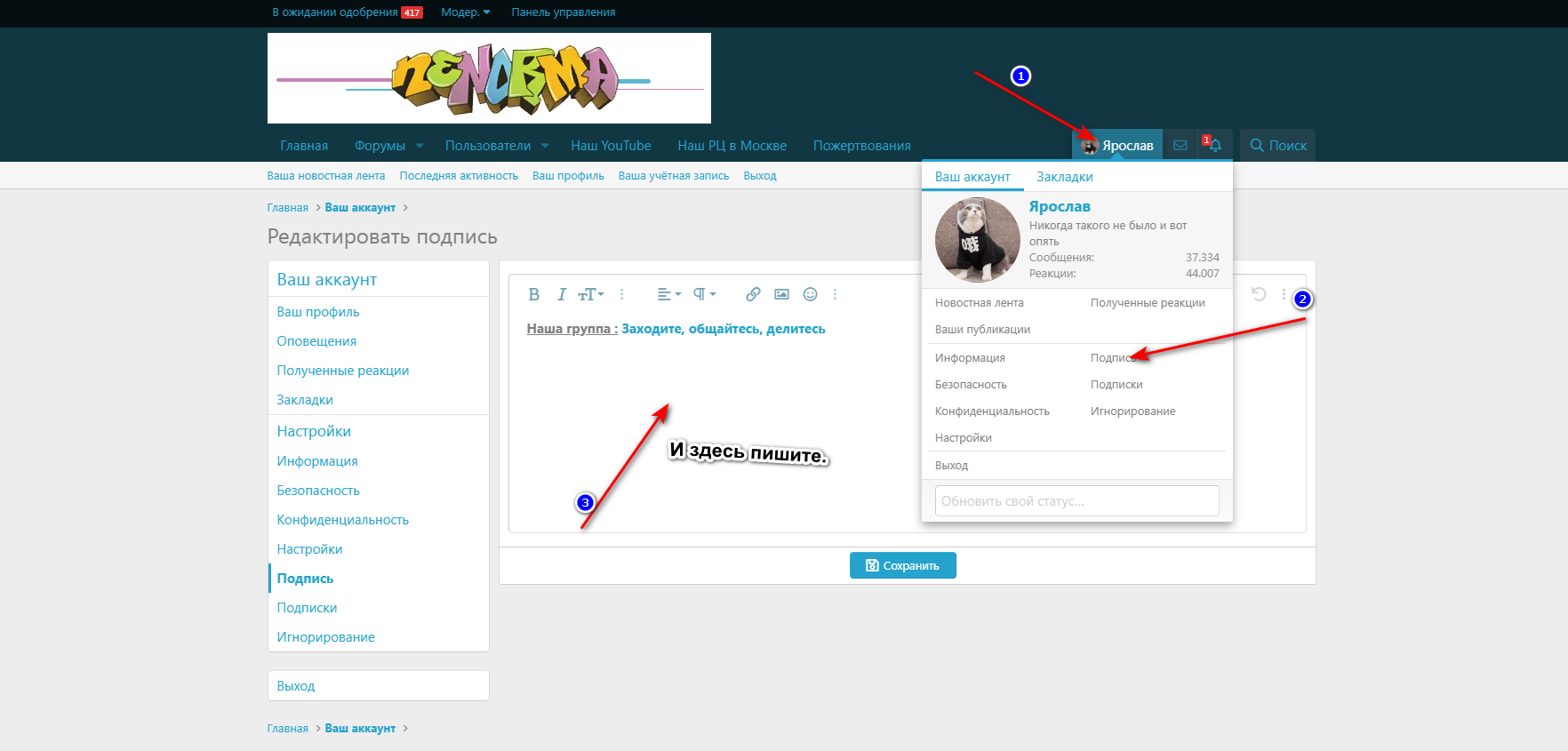Open the Модер. dropdown menu
The image size is (1568, 751).
[466, 12]
